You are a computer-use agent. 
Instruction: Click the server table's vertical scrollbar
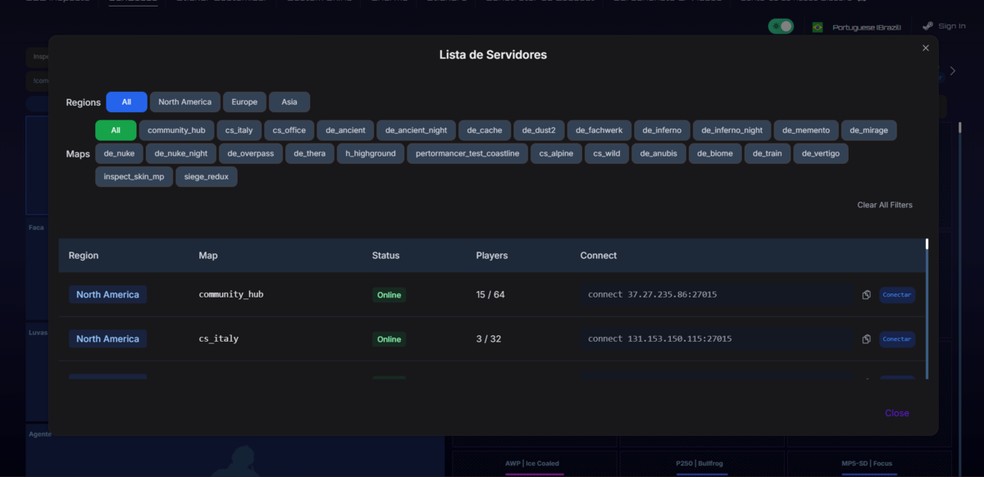coord(927,308)
